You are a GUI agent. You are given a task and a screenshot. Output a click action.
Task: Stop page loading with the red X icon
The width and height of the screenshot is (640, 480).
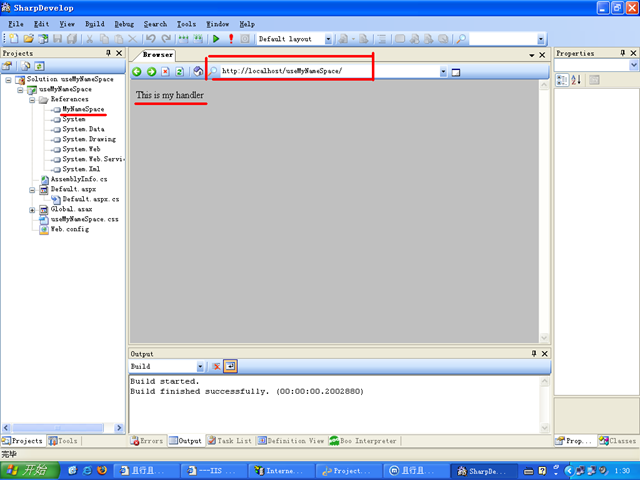point(165,72)
